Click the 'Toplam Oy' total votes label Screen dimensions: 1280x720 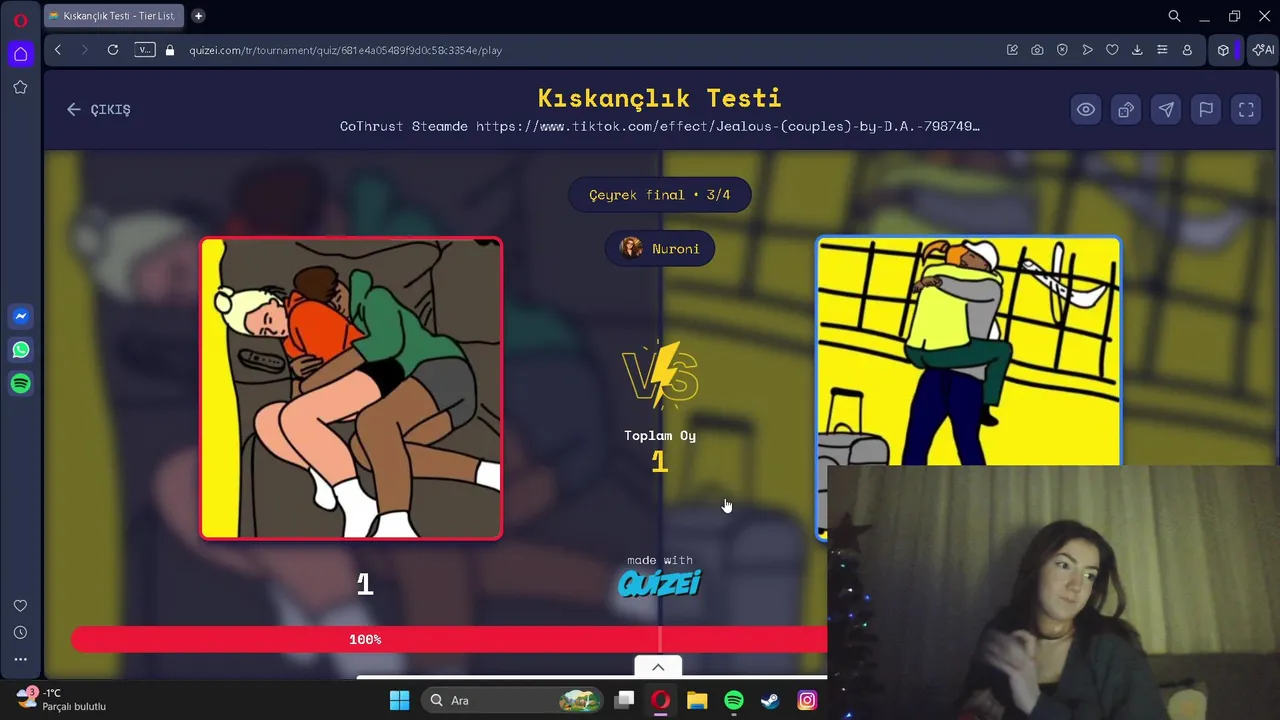point(660,436)
